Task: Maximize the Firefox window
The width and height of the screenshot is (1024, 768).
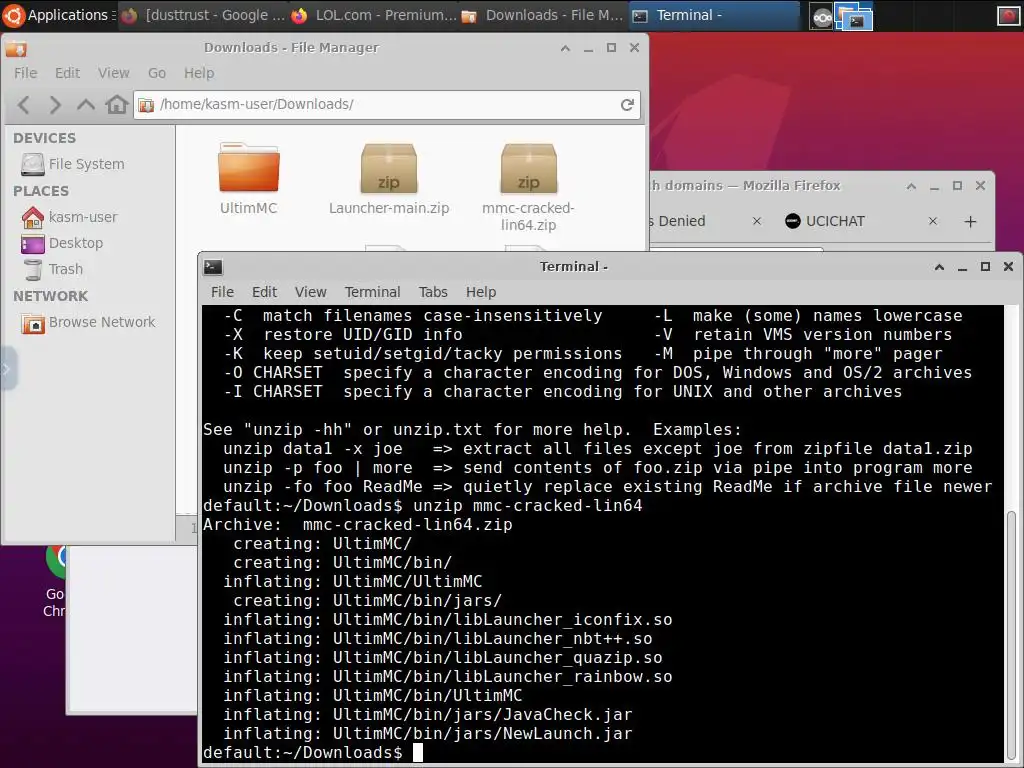Action: click(x=957, y=186)
